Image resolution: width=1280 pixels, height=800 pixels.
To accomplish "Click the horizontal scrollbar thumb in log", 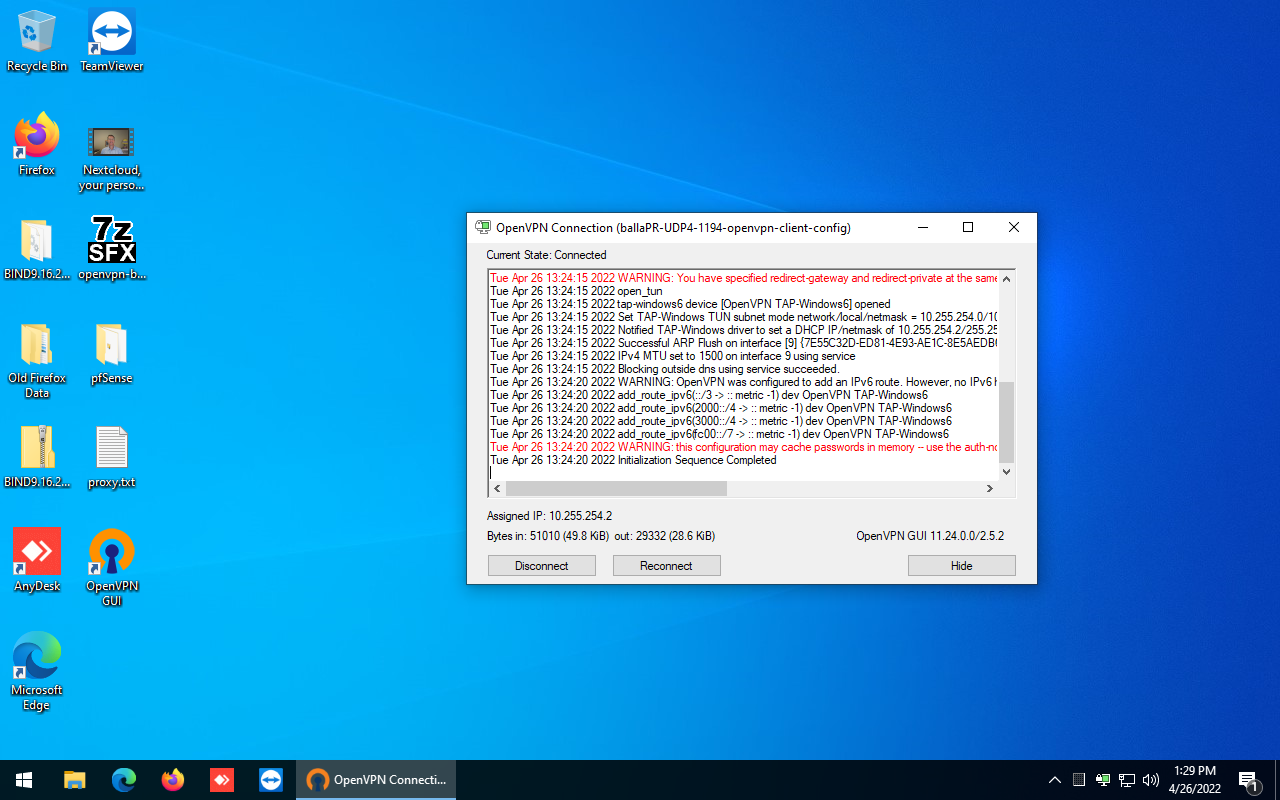I will click(x=616, y=489).
